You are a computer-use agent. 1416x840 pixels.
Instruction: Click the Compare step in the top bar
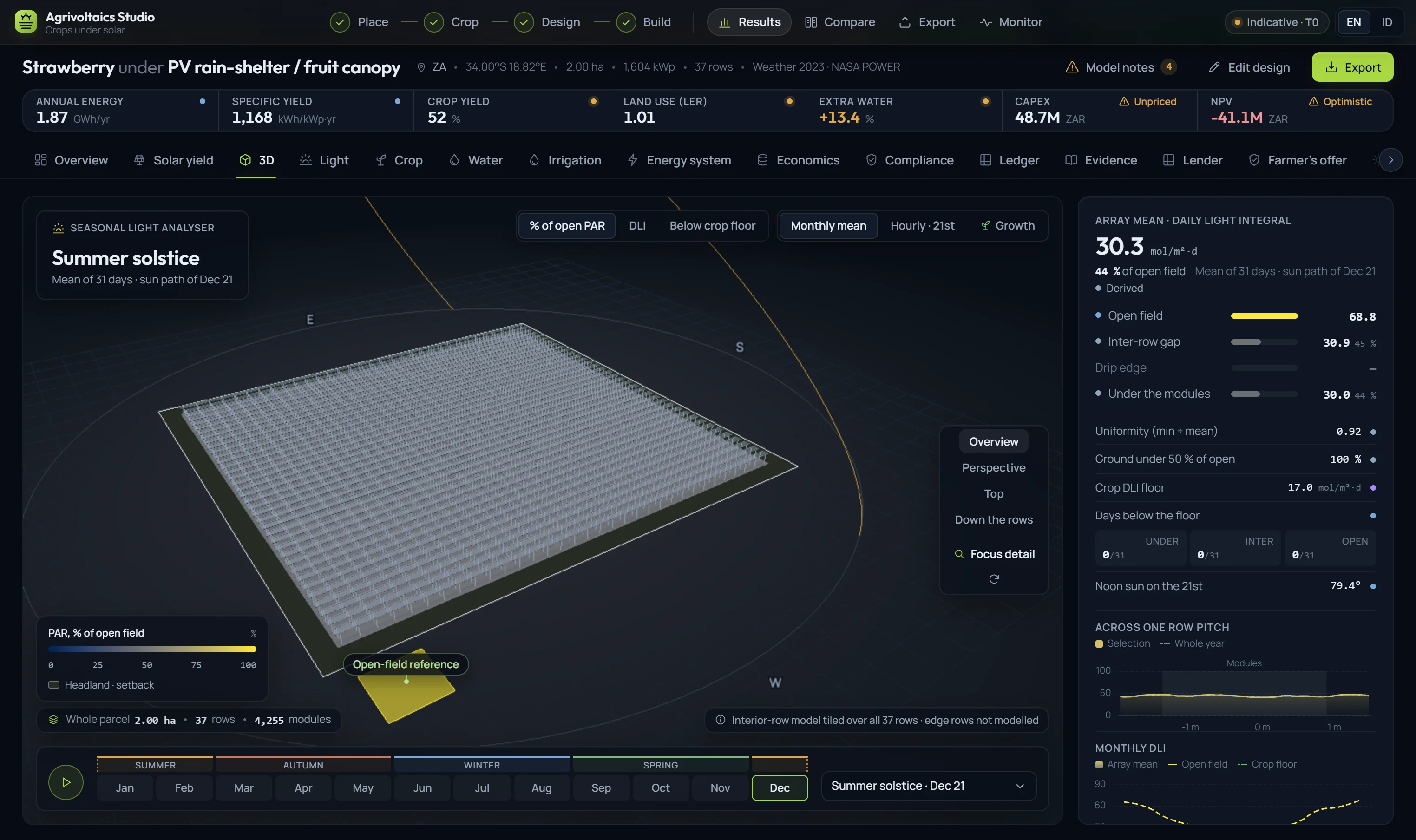(x=840, y=22)
